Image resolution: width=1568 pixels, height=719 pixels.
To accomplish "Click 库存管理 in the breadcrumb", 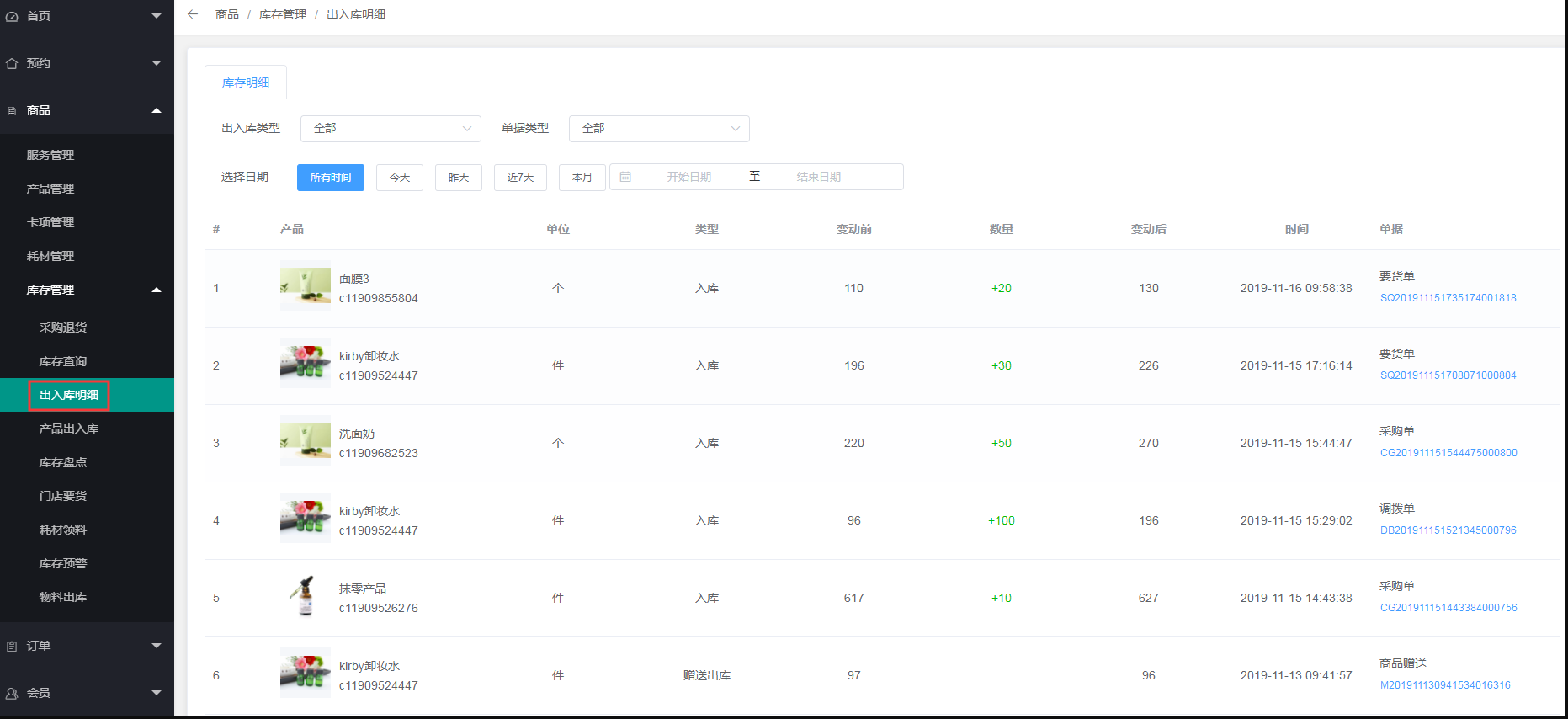I will coord(283,14).
